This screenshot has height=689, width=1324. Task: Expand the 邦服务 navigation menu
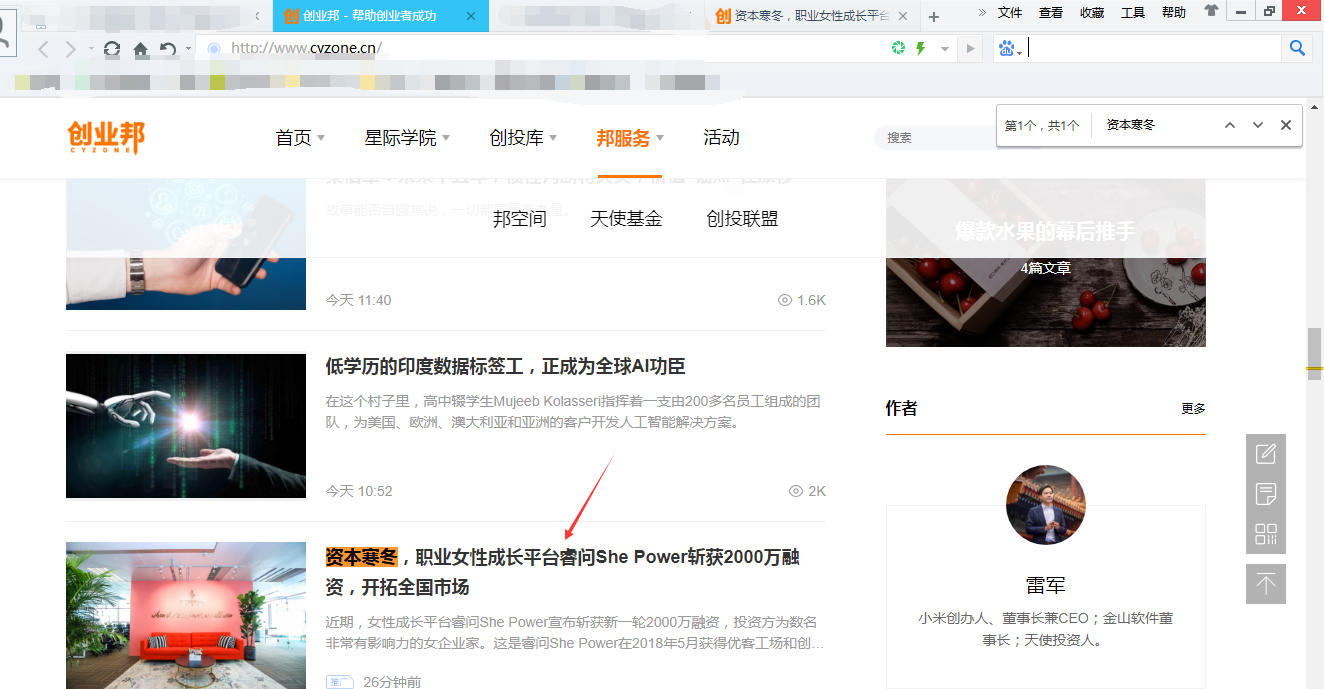click(630, 138)
